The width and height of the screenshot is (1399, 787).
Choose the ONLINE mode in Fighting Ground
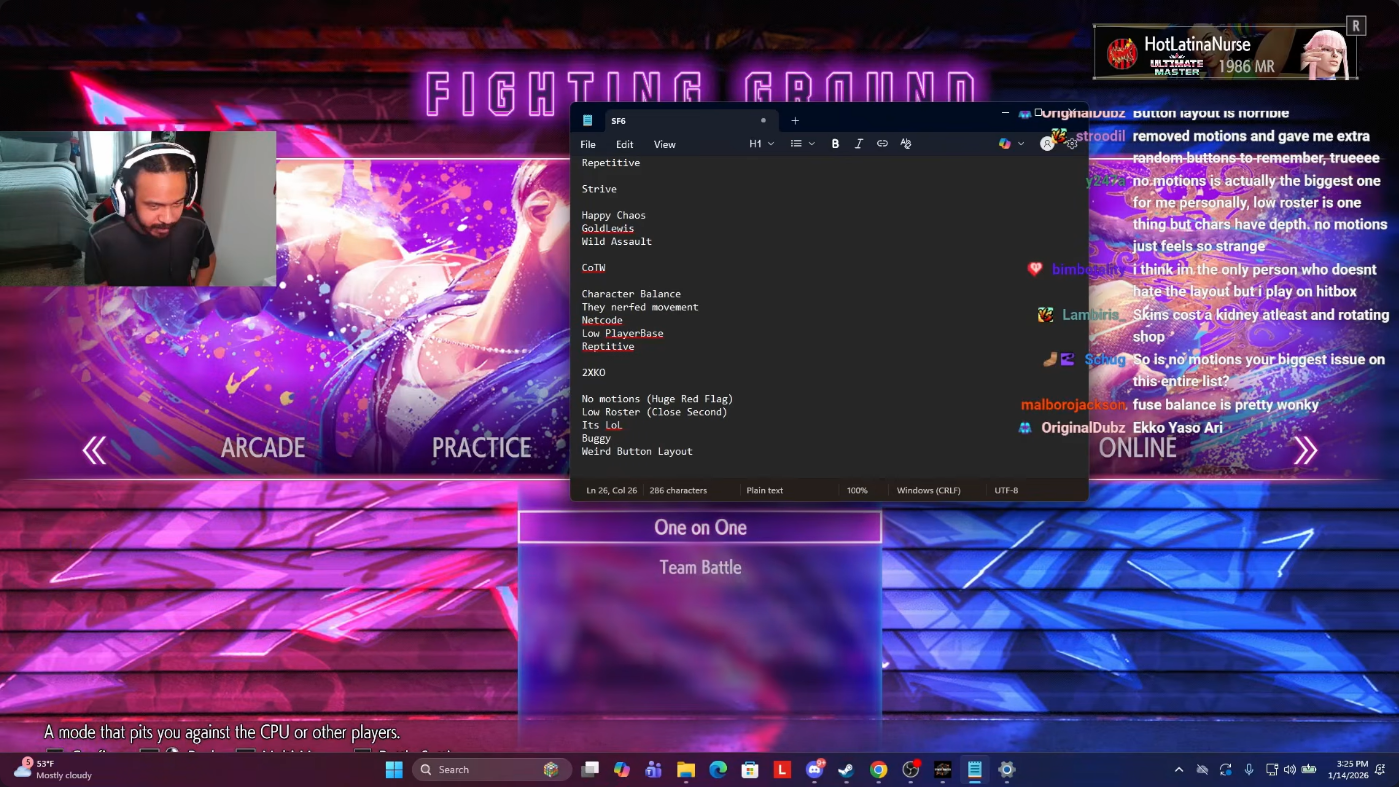point(1138,449)
